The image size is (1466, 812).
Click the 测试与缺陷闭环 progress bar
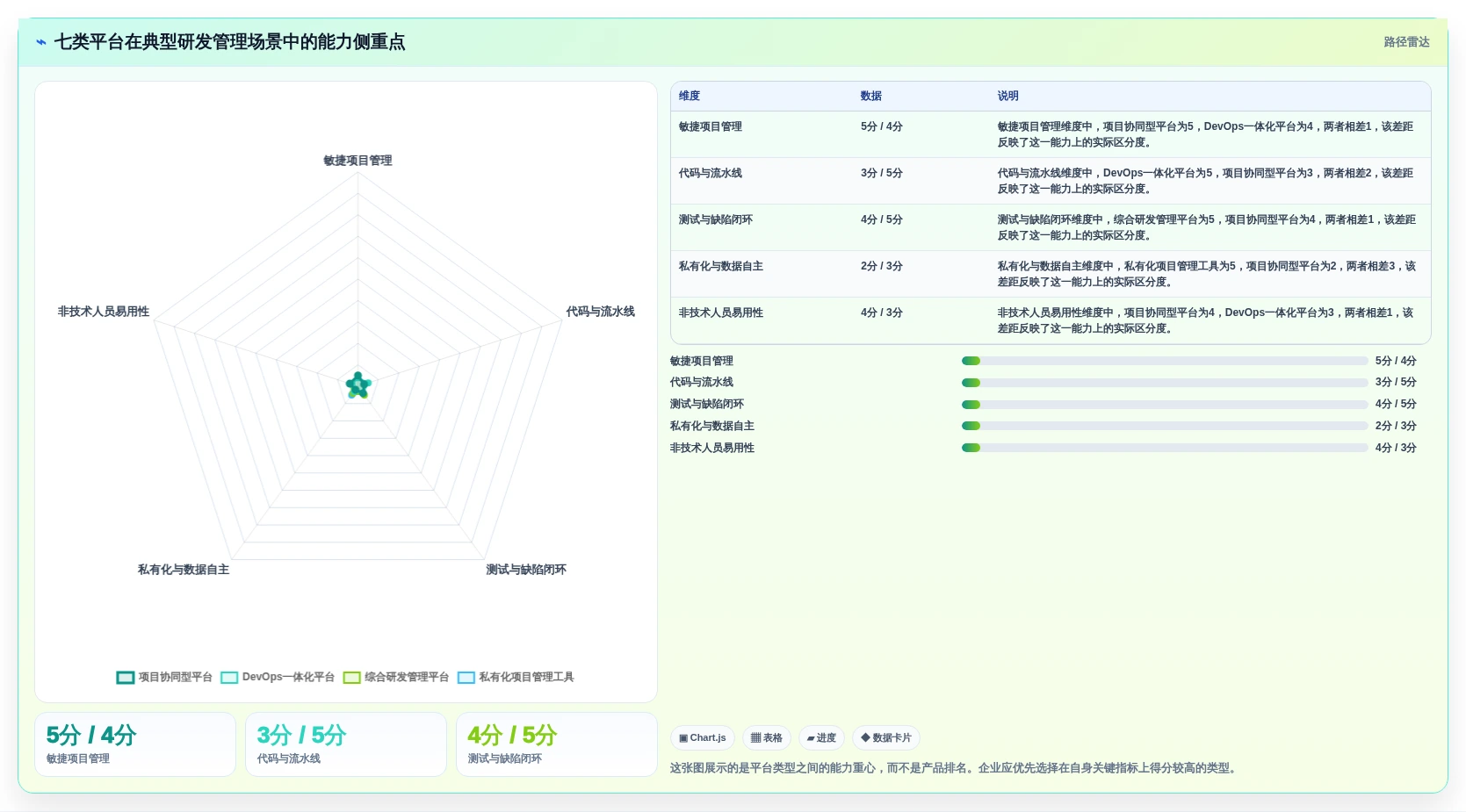[1165, 405]
